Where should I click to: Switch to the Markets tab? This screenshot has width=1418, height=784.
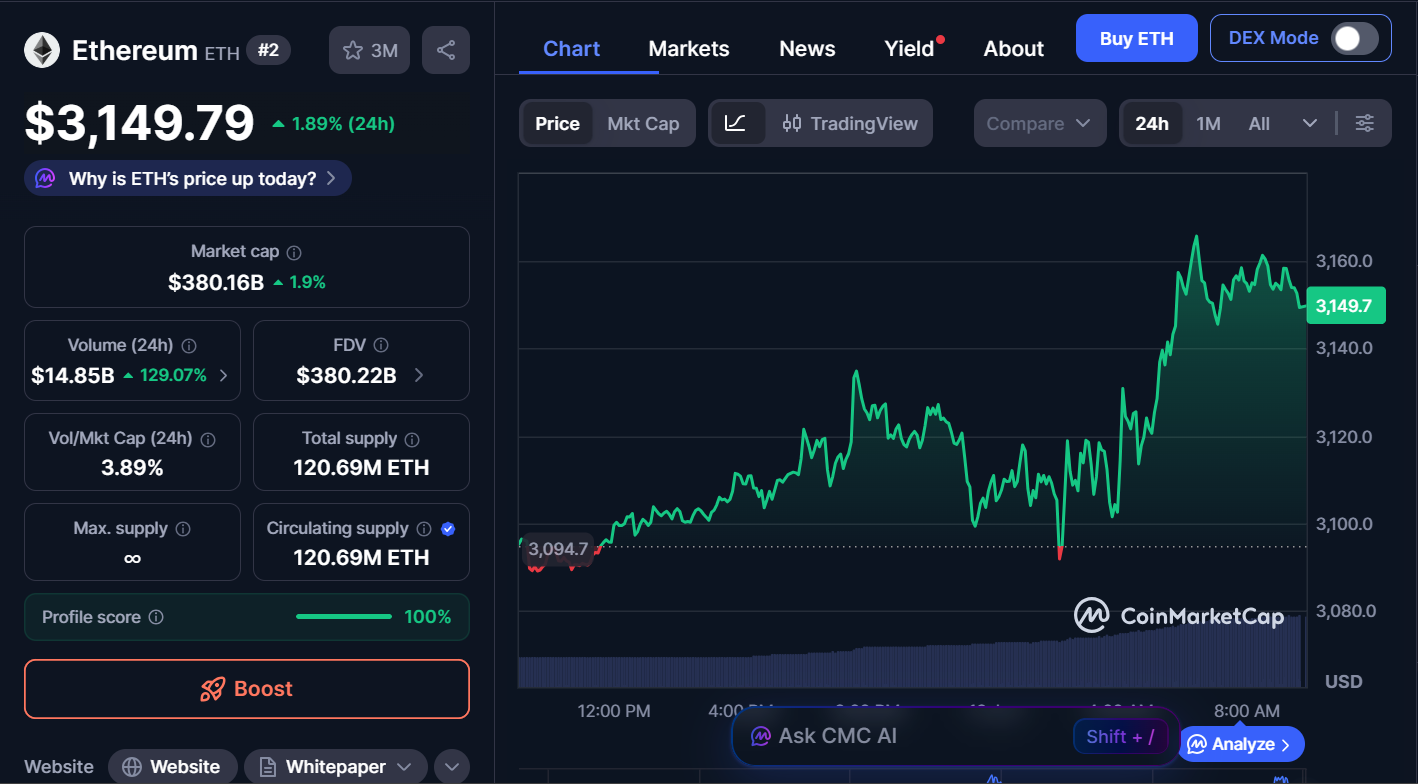click(688, 48)
